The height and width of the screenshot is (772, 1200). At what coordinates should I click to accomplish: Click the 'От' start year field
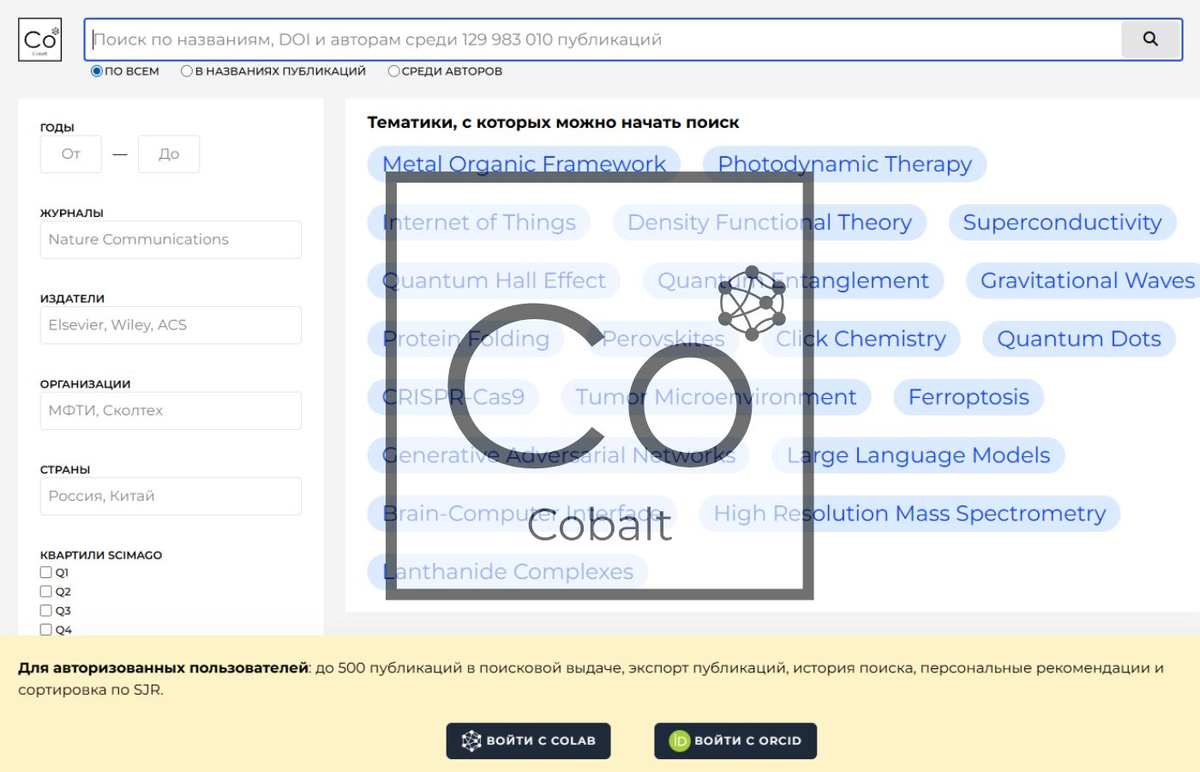(x=71, y=154)
